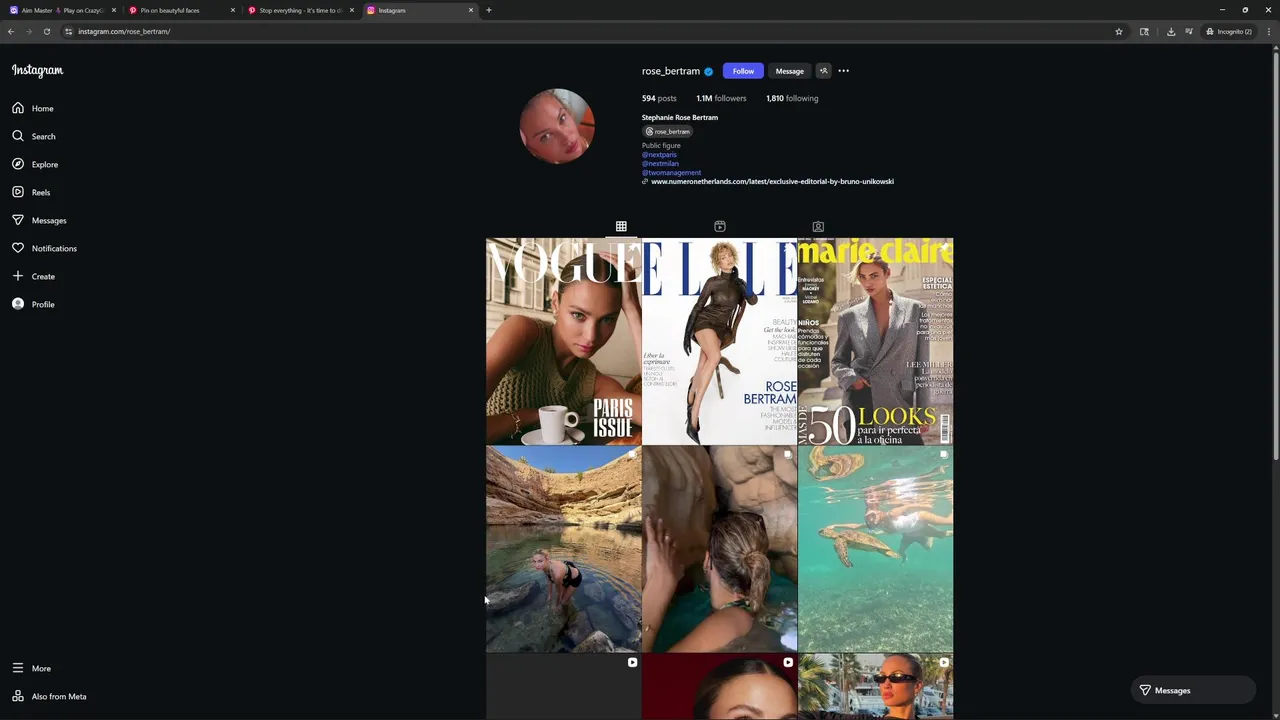
Task: Open the More hamburger menu
Action: (31, 668)
